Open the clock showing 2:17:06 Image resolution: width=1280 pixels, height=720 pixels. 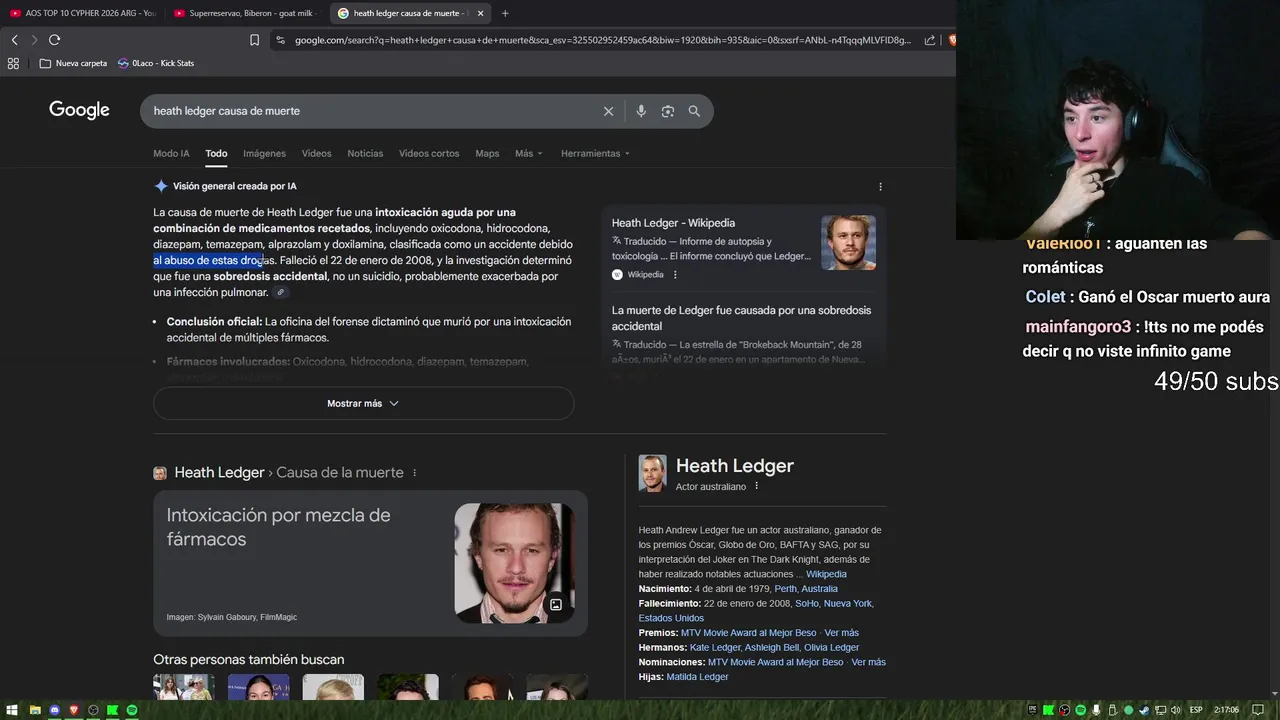point(1227,710)
